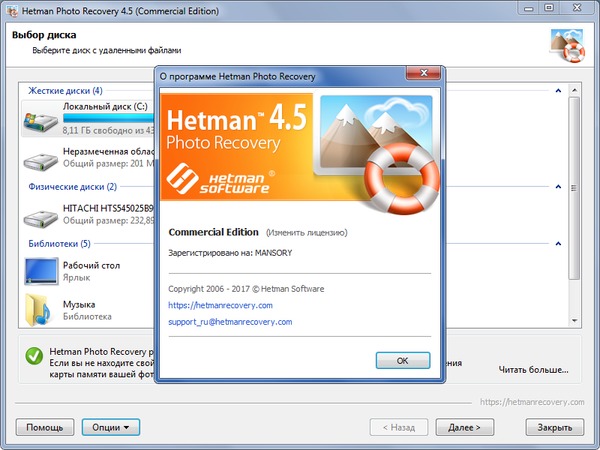The height and width of the screenshot is (450, 600).
Task: Click the Local Disk C: usage bar
Action: [x=109, y=118]
